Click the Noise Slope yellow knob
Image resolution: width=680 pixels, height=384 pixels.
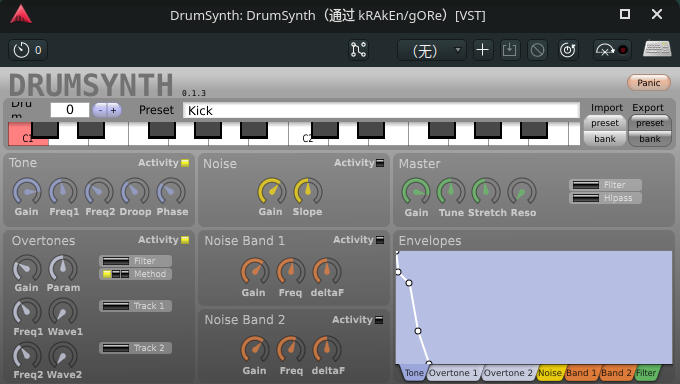[308, 191]
